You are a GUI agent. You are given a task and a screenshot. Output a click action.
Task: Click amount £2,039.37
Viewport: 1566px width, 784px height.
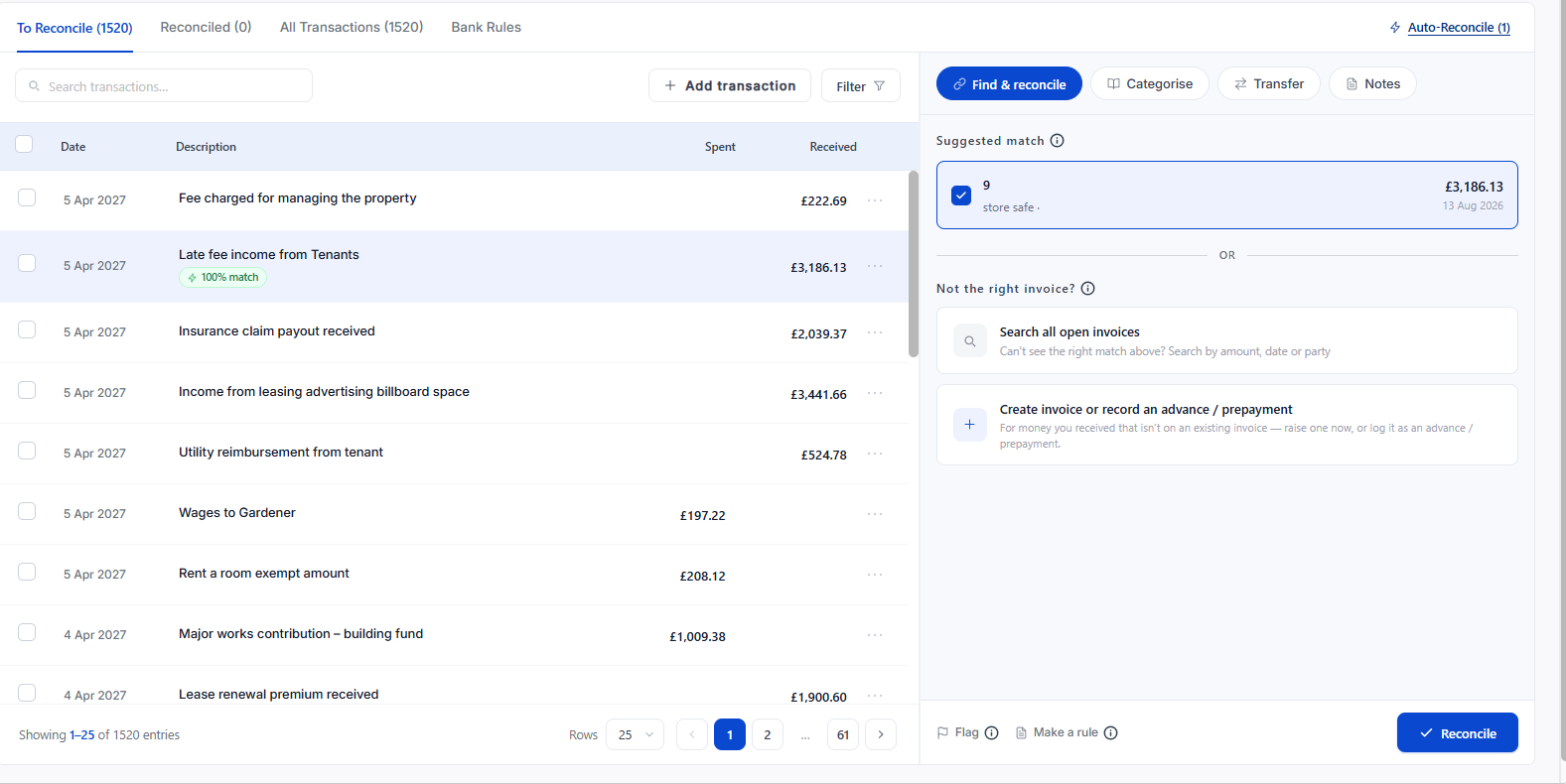click(x=819, y=334)
